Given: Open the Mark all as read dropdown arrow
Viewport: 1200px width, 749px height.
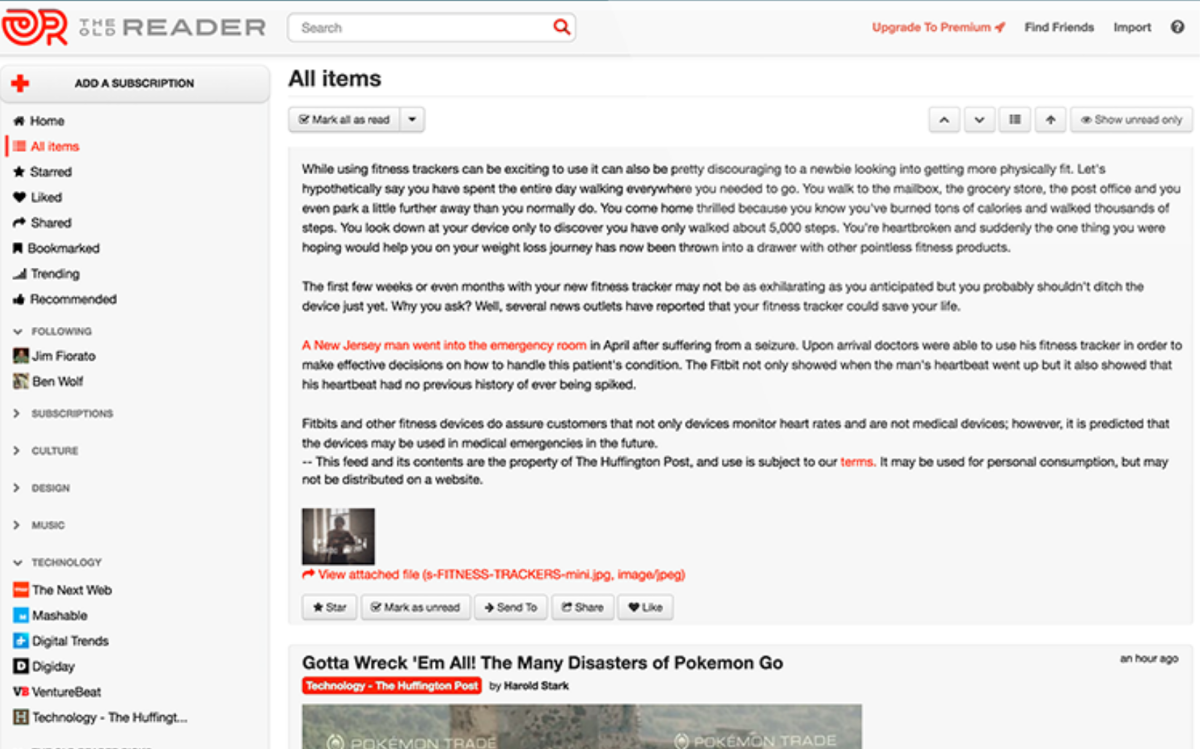Looking at the screenshot, I should 413,120.
